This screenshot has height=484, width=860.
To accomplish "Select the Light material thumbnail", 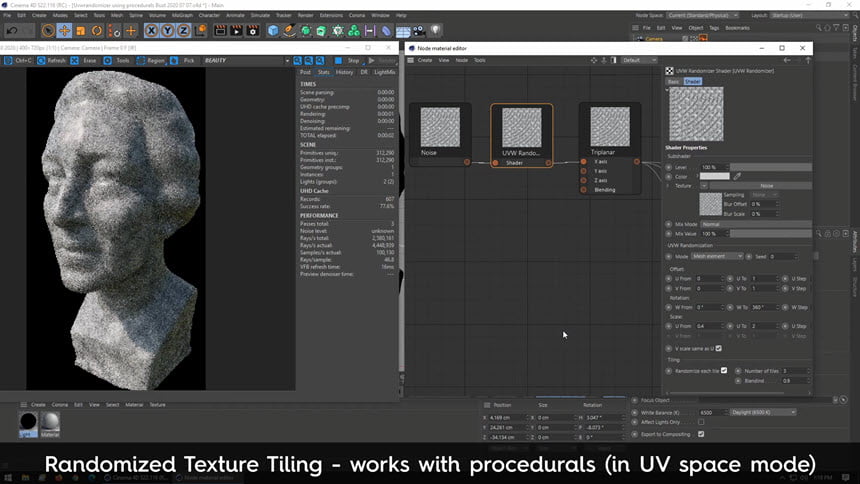I will pyautogui.click(x=28, y=425).
